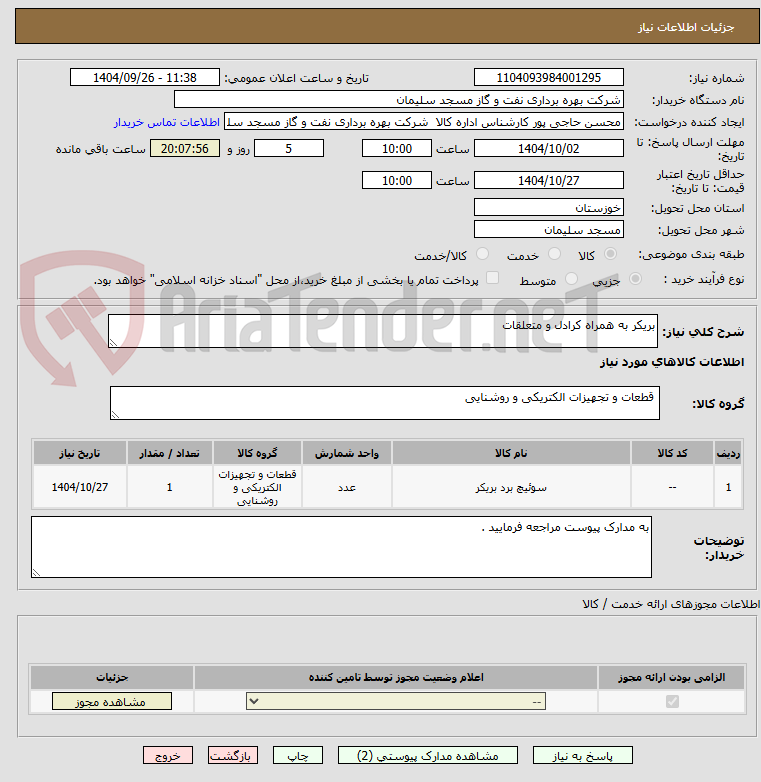Click the buyer notes text area

pos(342,547)
